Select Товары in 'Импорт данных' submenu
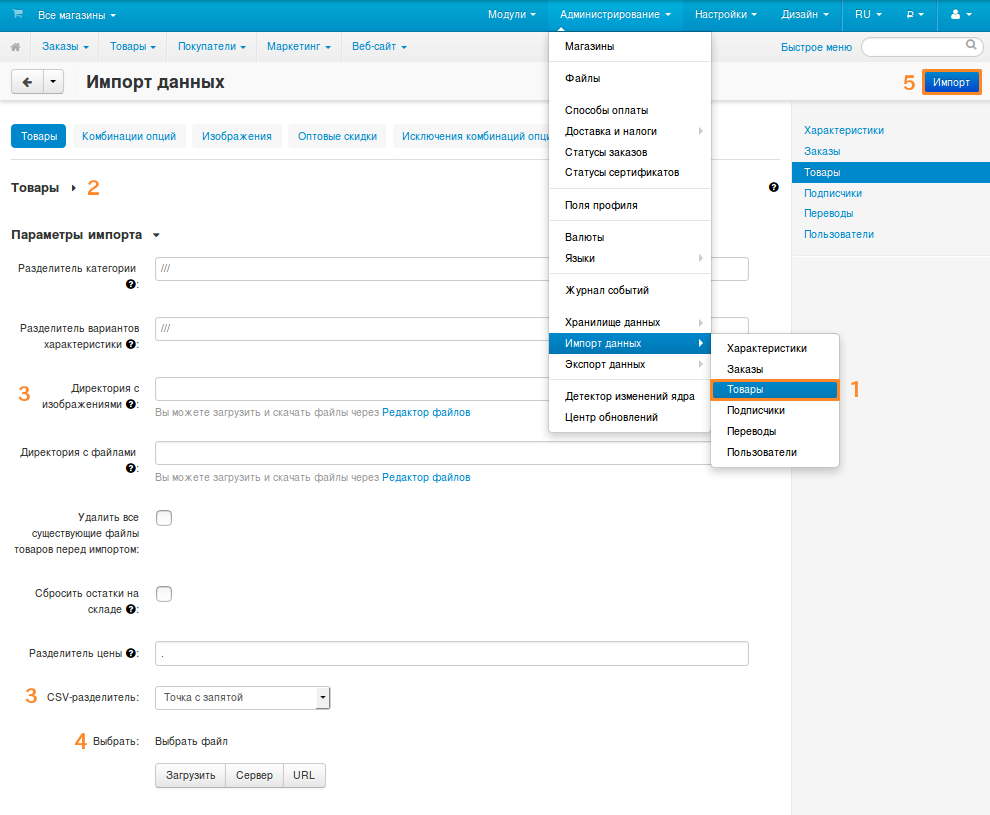The width and height of the screenshot is (990, 815). (x=775, y=390)
